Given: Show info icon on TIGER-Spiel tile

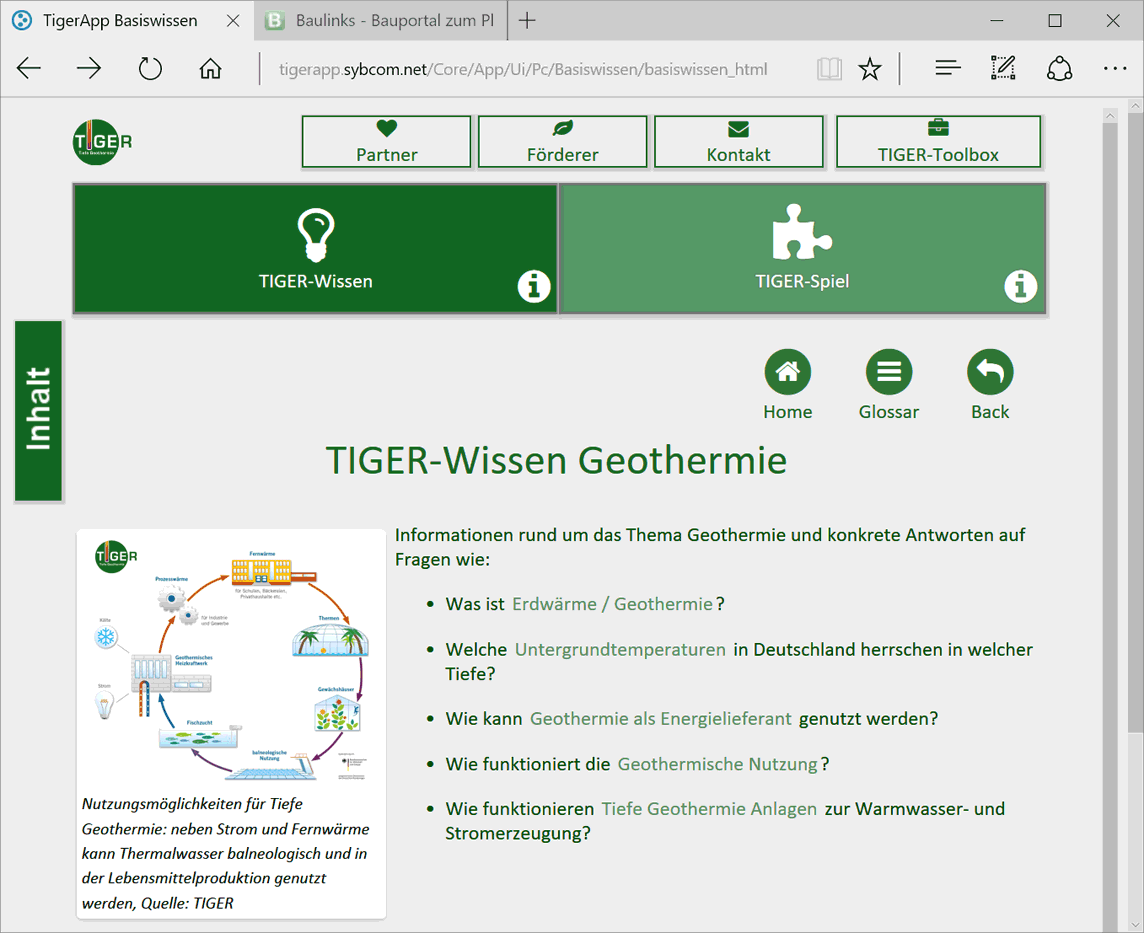Looking at the screenshot, I should [x=1020, y=286].
